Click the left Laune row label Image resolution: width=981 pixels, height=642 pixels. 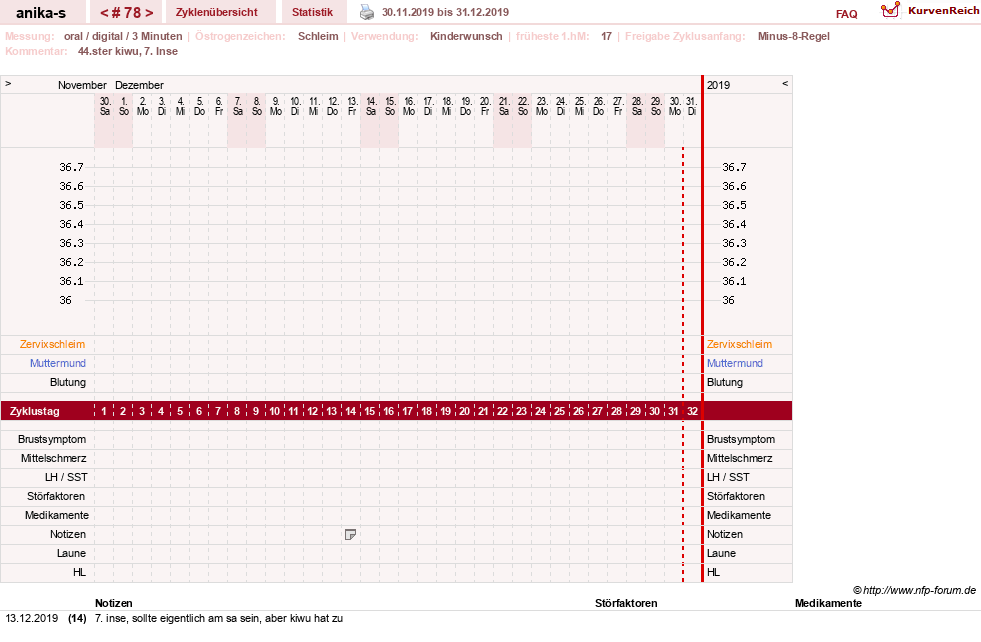pos(71,553)
